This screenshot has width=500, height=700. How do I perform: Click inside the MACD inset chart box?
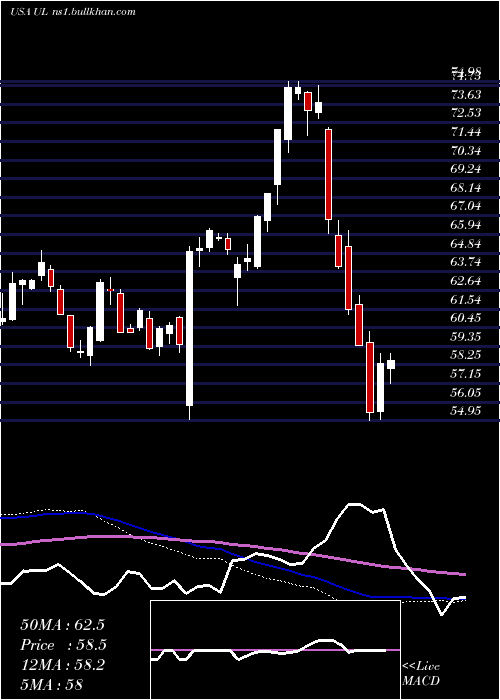tap(275, 650)
